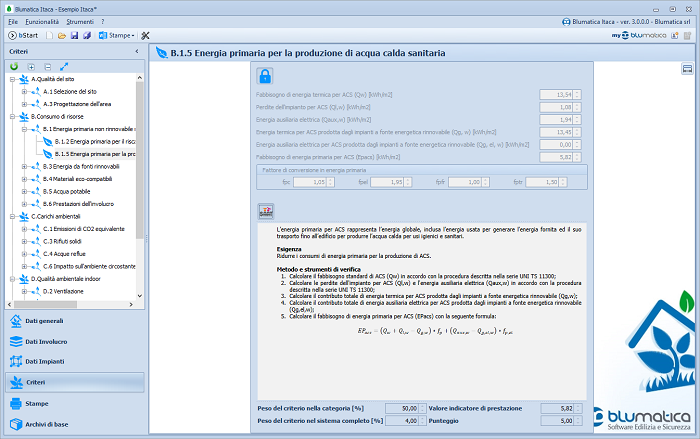This screenshot has height=439, width=700.
Task: Switch to Dati generali section
Action: (44, 321)
